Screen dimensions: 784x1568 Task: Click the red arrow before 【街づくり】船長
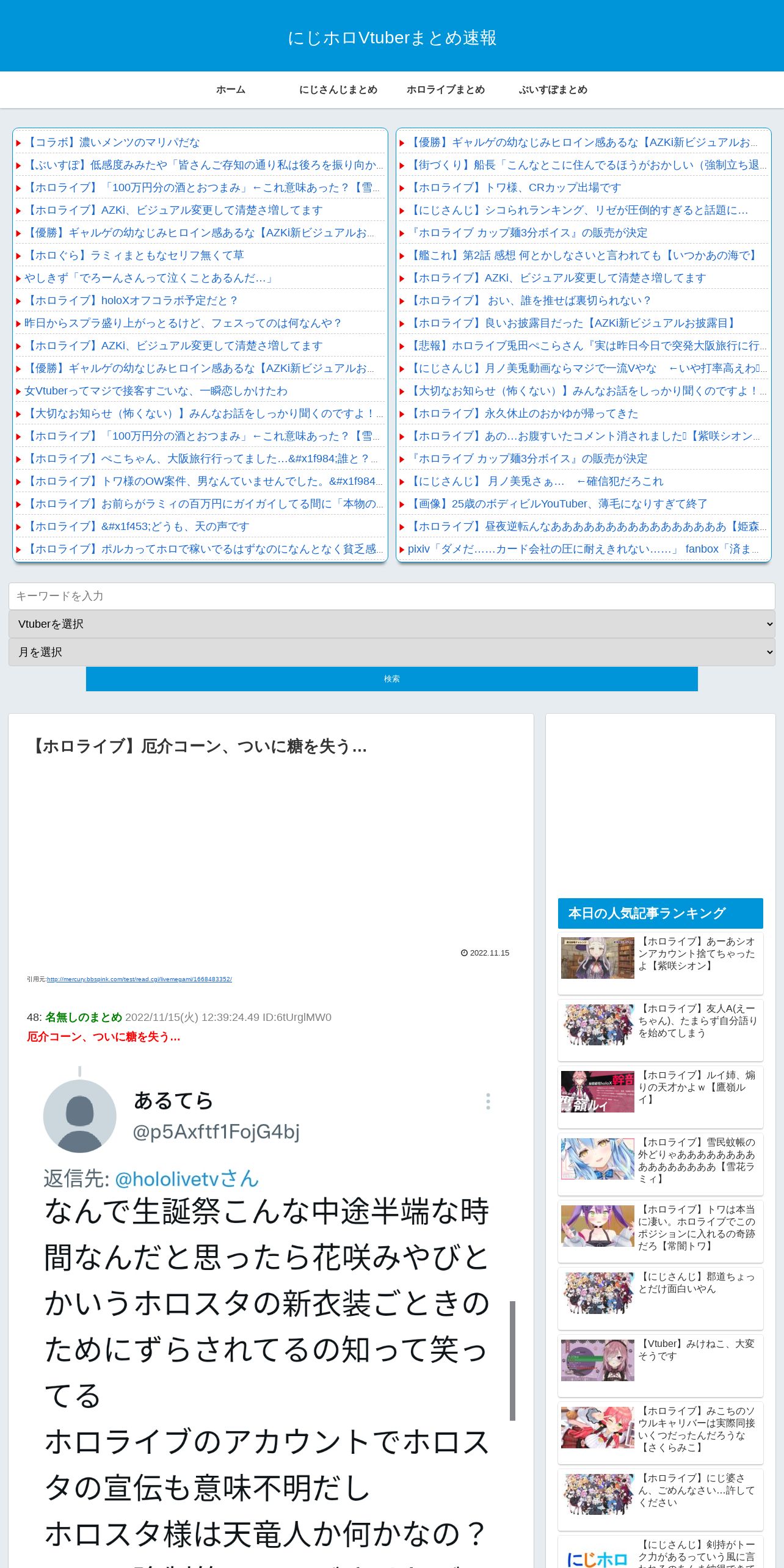(x=402, y=165)
